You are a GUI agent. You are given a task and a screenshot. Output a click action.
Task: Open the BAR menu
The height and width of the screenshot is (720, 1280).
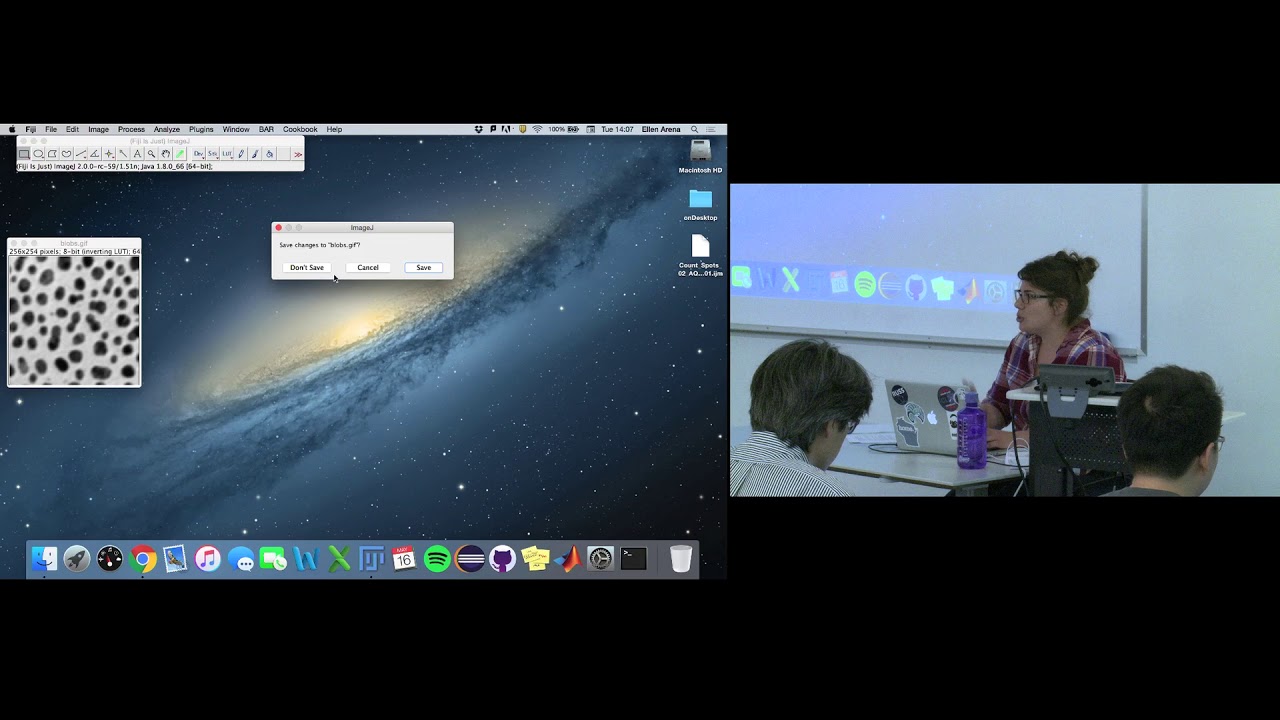(x=266, y=129)
